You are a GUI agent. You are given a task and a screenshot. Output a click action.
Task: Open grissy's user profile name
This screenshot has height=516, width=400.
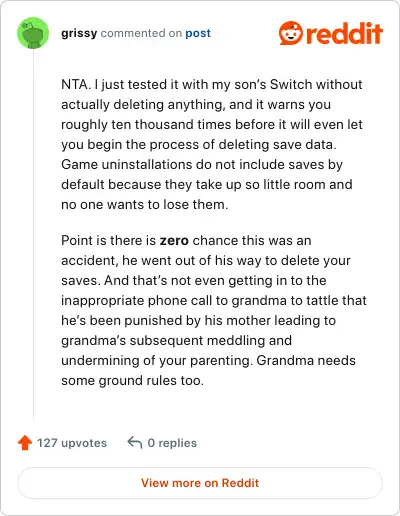(x=79, y=33)
